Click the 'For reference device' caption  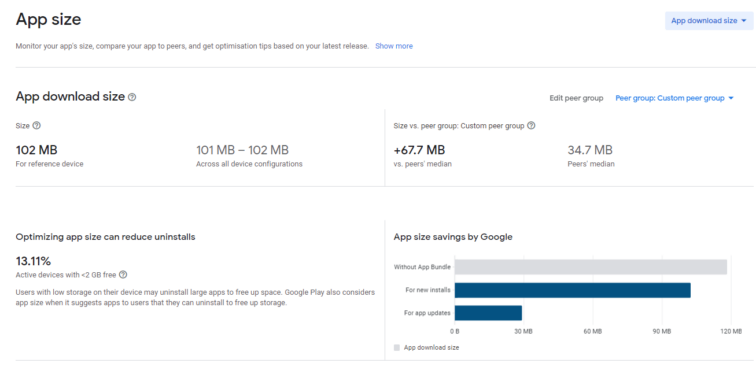coord(50,164)
